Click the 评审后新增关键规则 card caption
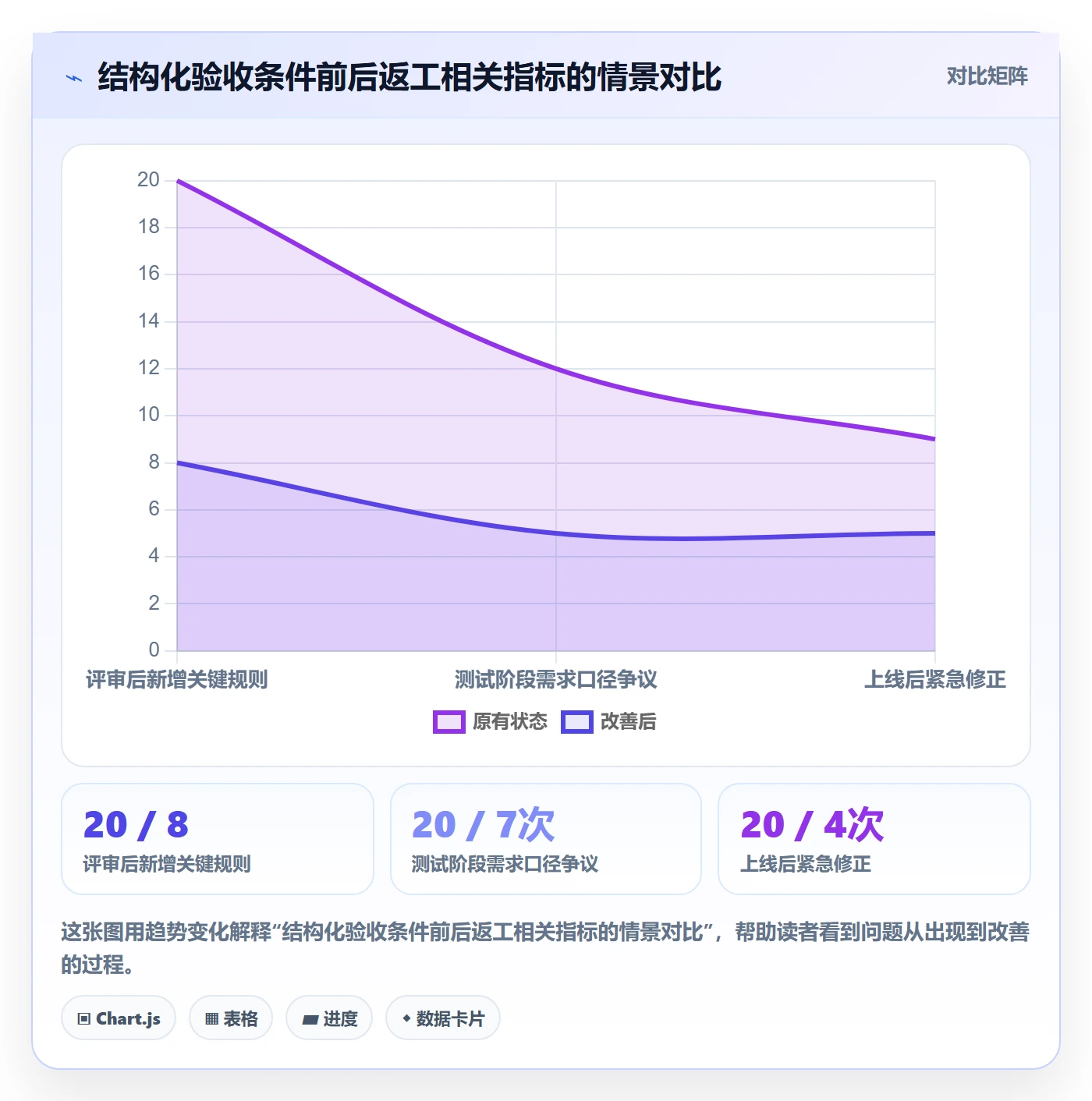Image resolution: width=1092 pixels, height=1101 pixels. pyautogui.click(x=167, y=864)
